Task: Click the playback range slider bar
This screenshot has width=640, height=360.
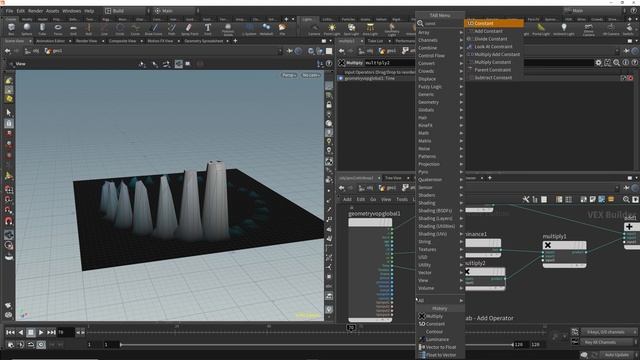Action: point(316,345)
